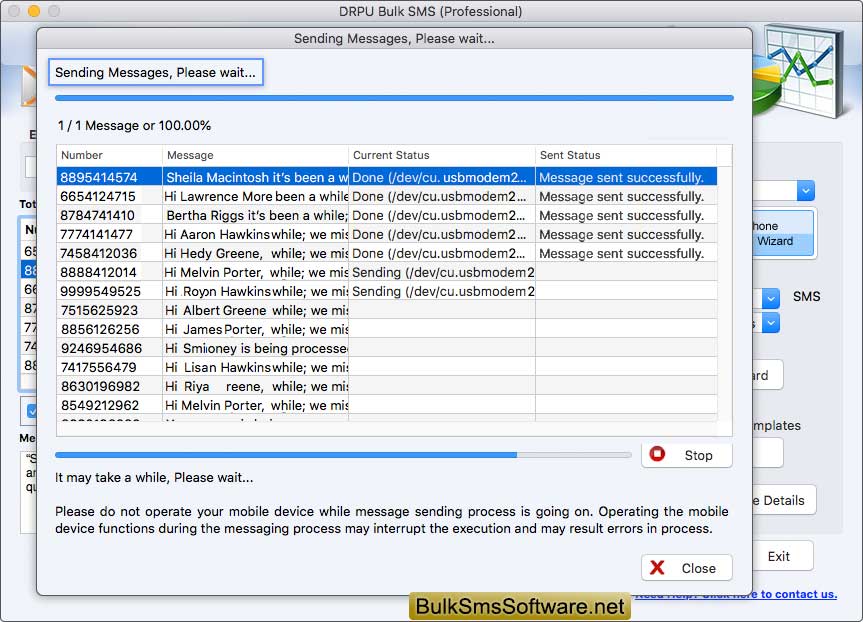Select the row with number 7515625923
Screen dimensions: 863x622
(x=386, y=310)
